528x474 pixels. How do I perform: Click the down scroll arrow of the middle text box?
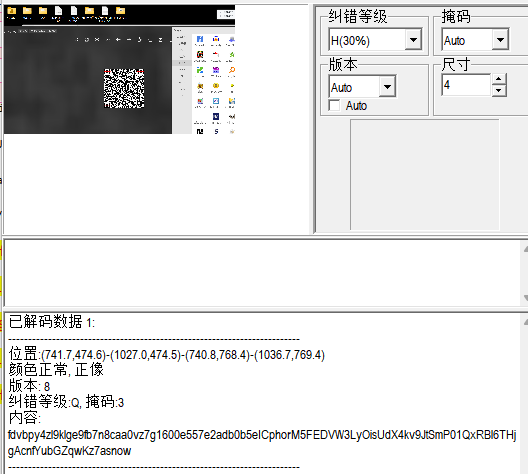525,298
